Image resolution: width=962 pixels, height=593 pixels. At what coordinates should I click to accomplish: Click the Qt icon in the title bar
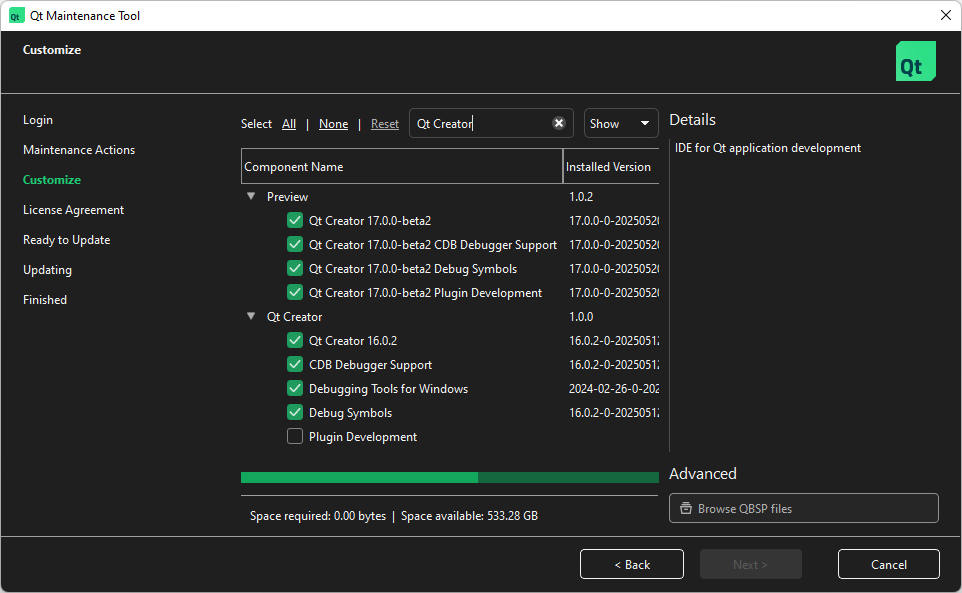15,15
